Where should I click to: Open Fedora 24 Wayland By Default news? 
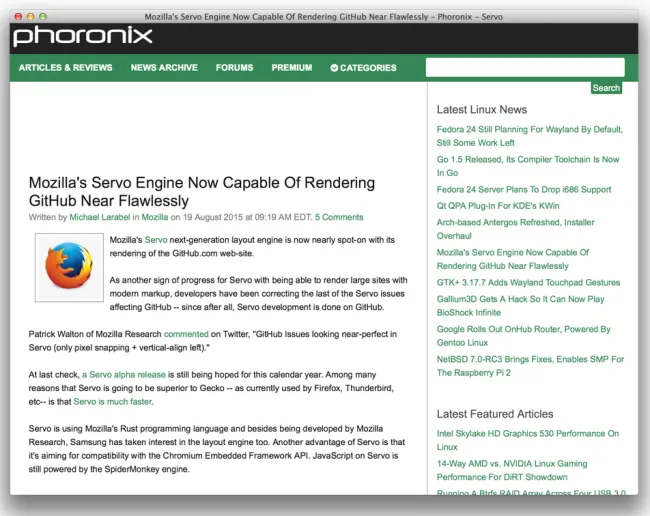coord(529,136)
